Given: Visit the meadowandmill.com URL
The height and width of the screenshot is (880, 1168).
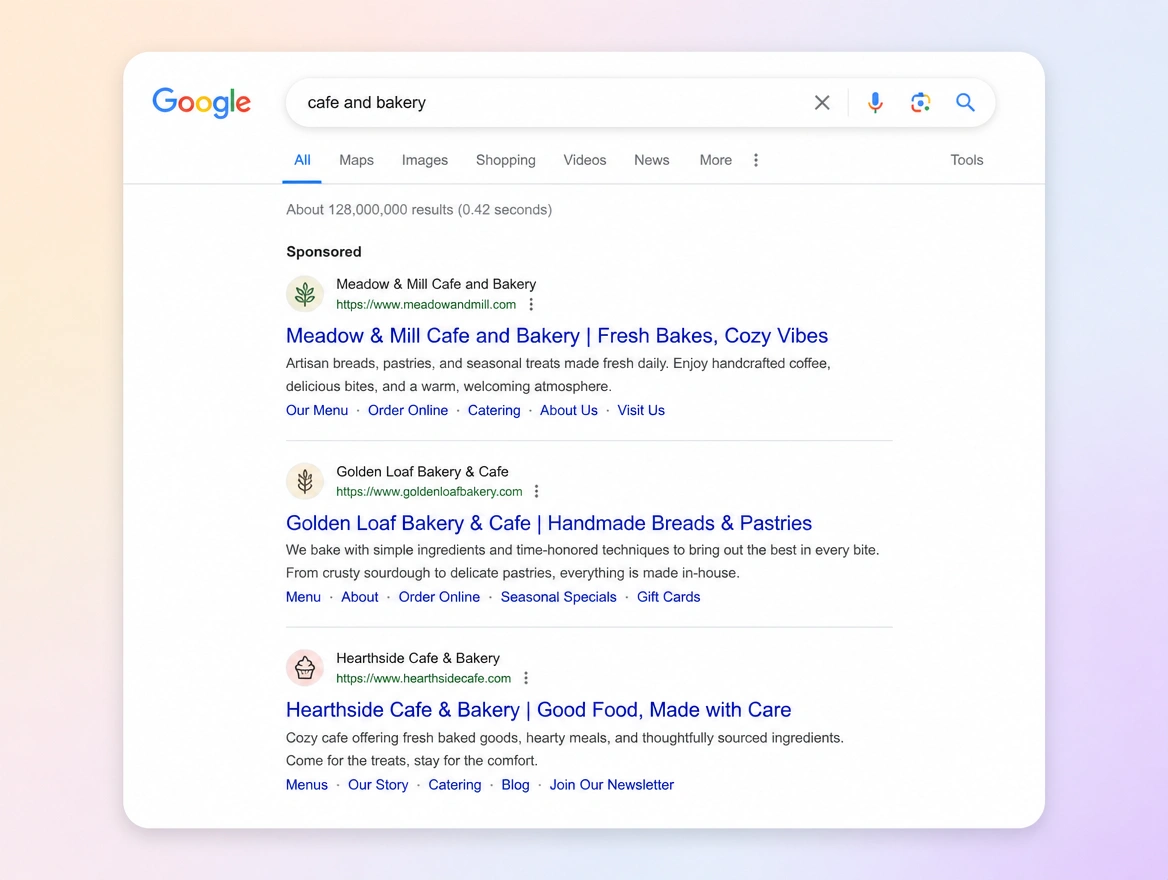Looking at the screenshot, I should tap(426, 304).
